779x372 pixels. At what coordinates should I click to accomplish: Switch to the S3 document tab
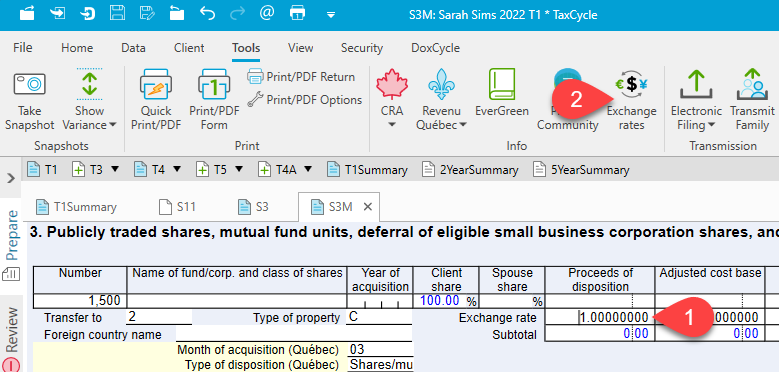click(253, 207)
